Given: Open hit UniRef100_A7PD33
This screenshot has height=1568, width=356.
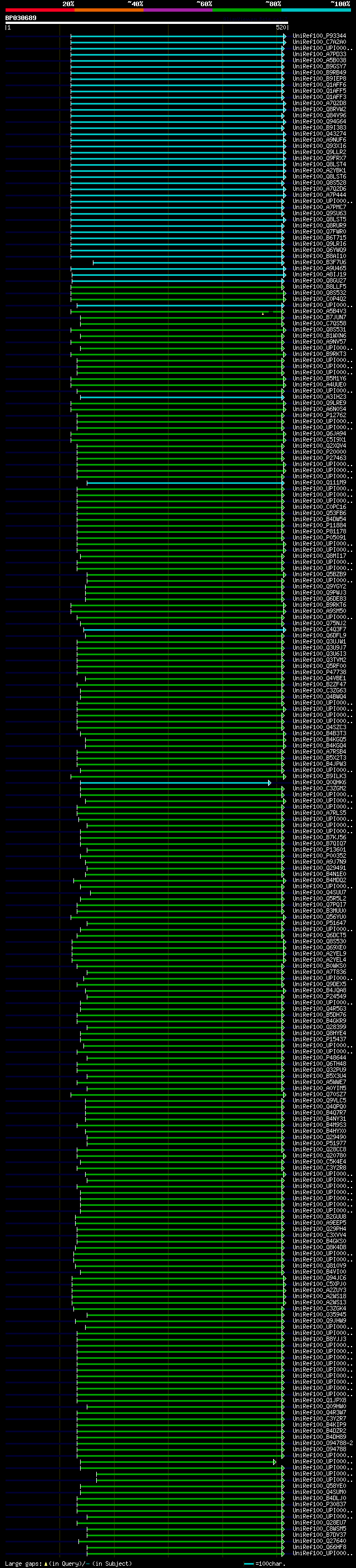Looking at the screenshot, I should [x=319, y=54].
